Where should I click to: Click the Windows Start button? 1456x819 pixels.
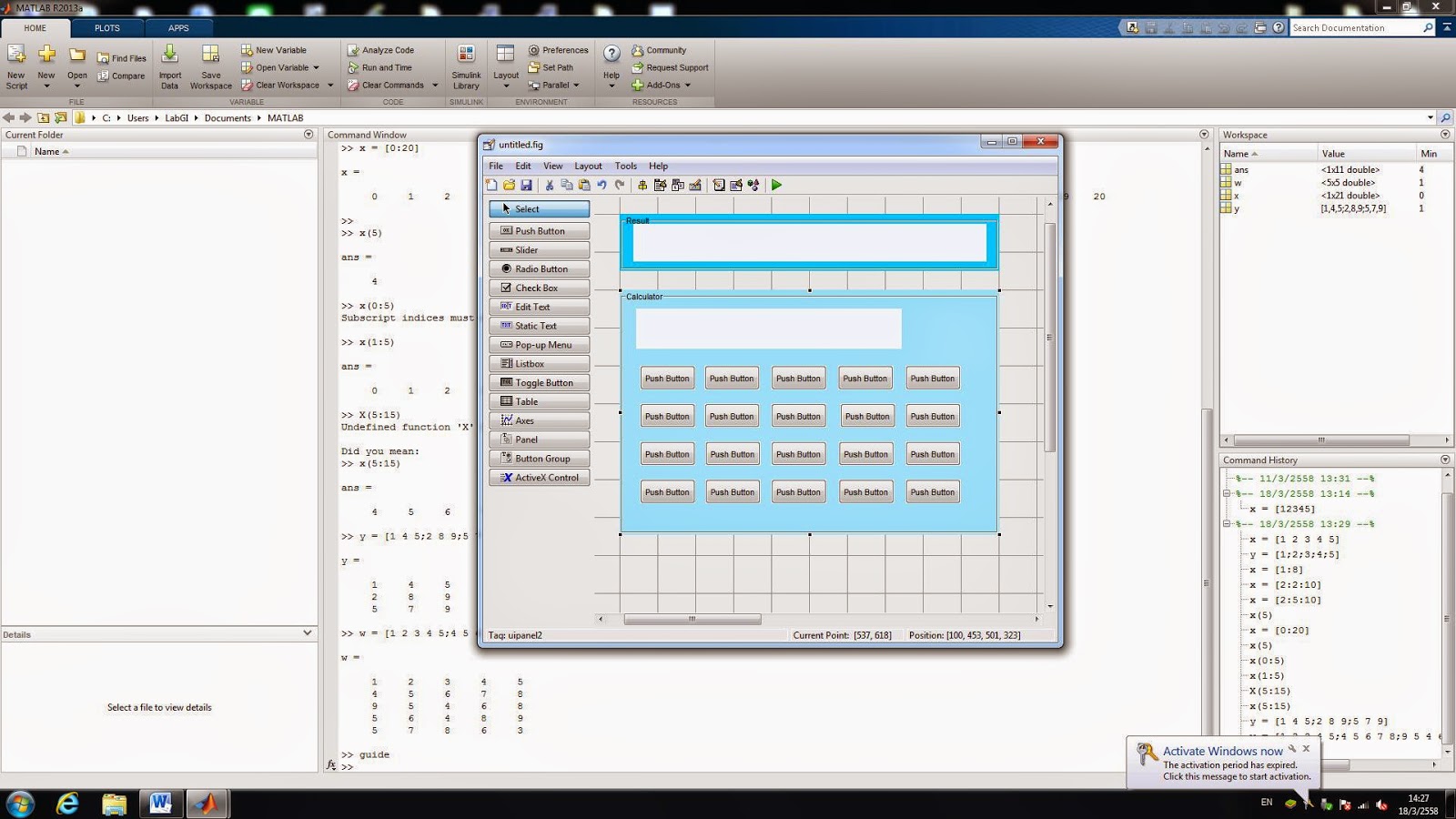click(20, 804)
